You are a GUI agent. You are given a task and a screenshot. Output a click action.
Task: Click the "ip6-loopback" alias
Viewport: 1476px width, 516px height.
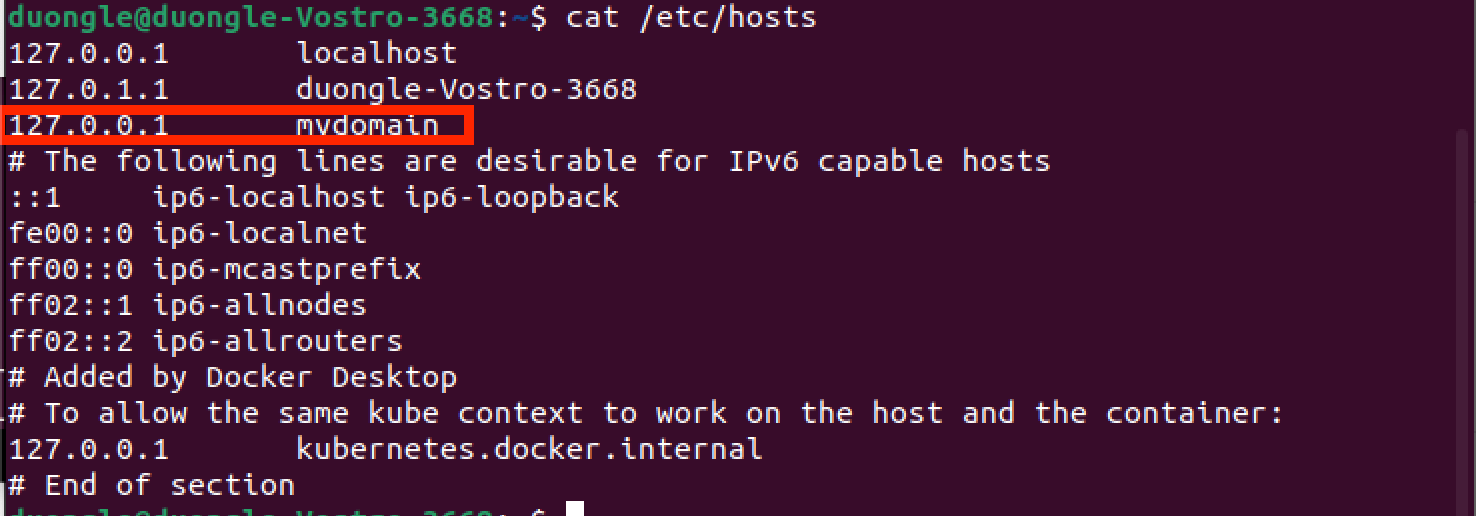coord(512,197)
